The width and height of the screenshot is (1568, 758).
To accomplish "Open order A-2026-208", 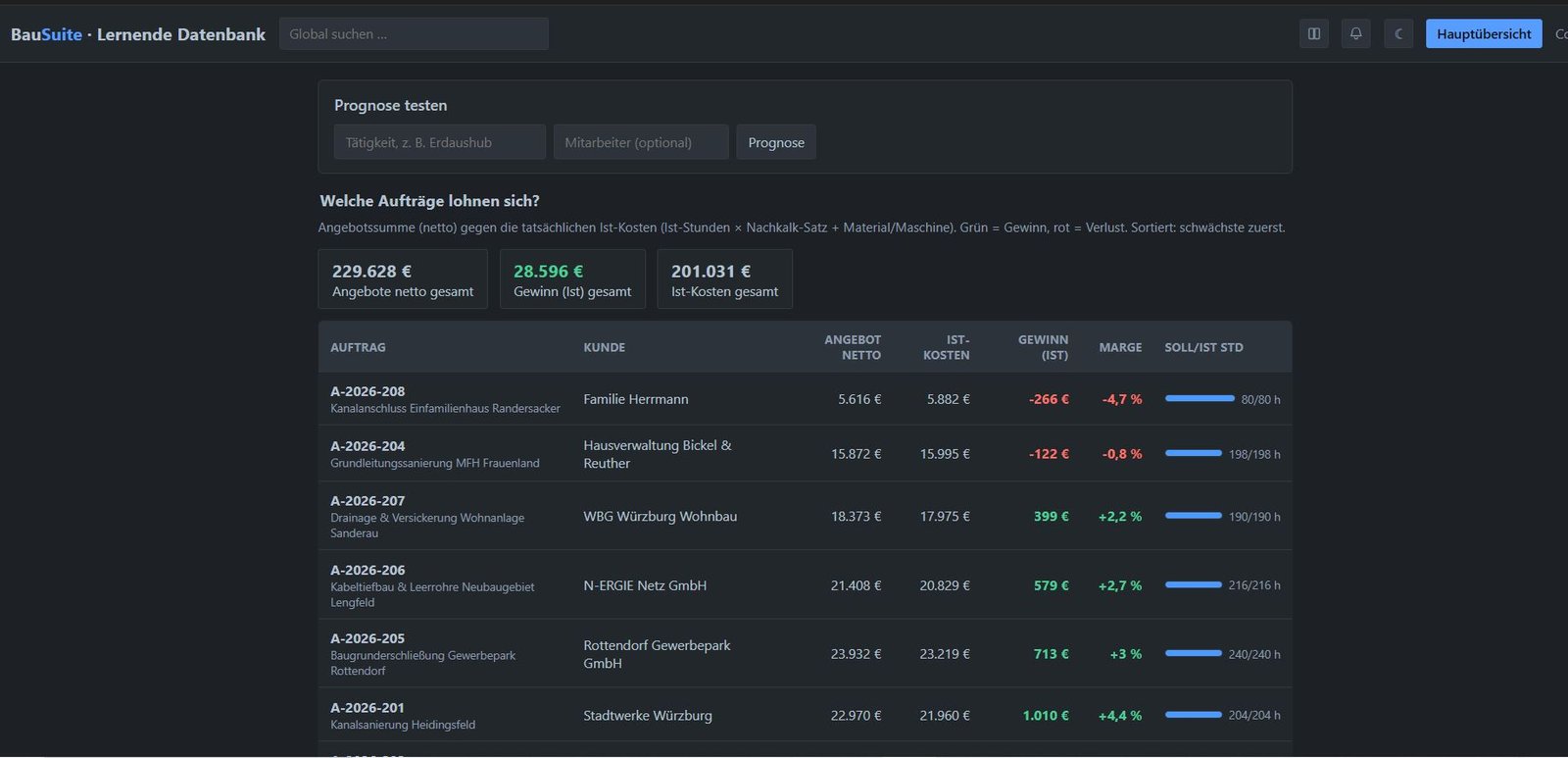I will click(x=367, y=391).
